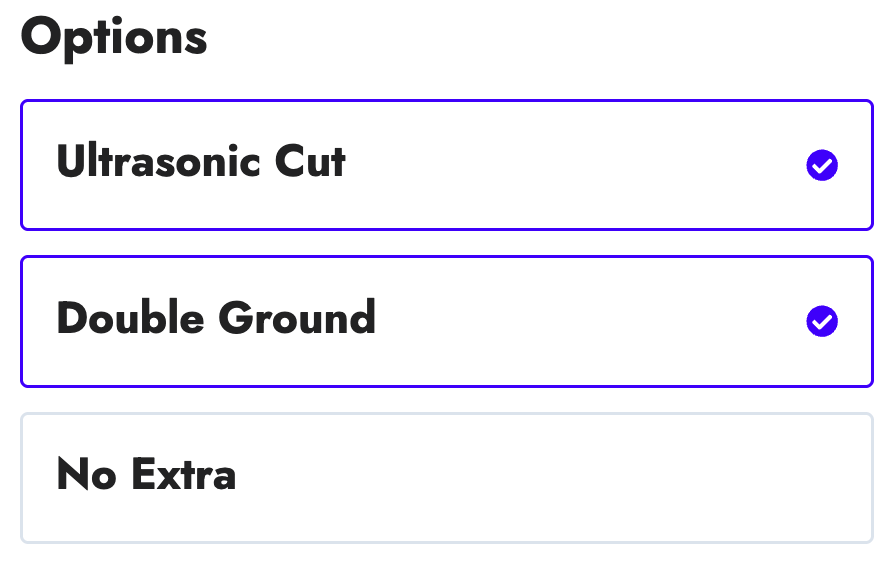This screenshot has height=572, width=894.
Task: Click the word Ground in the second option
Action: pos(296,317)
